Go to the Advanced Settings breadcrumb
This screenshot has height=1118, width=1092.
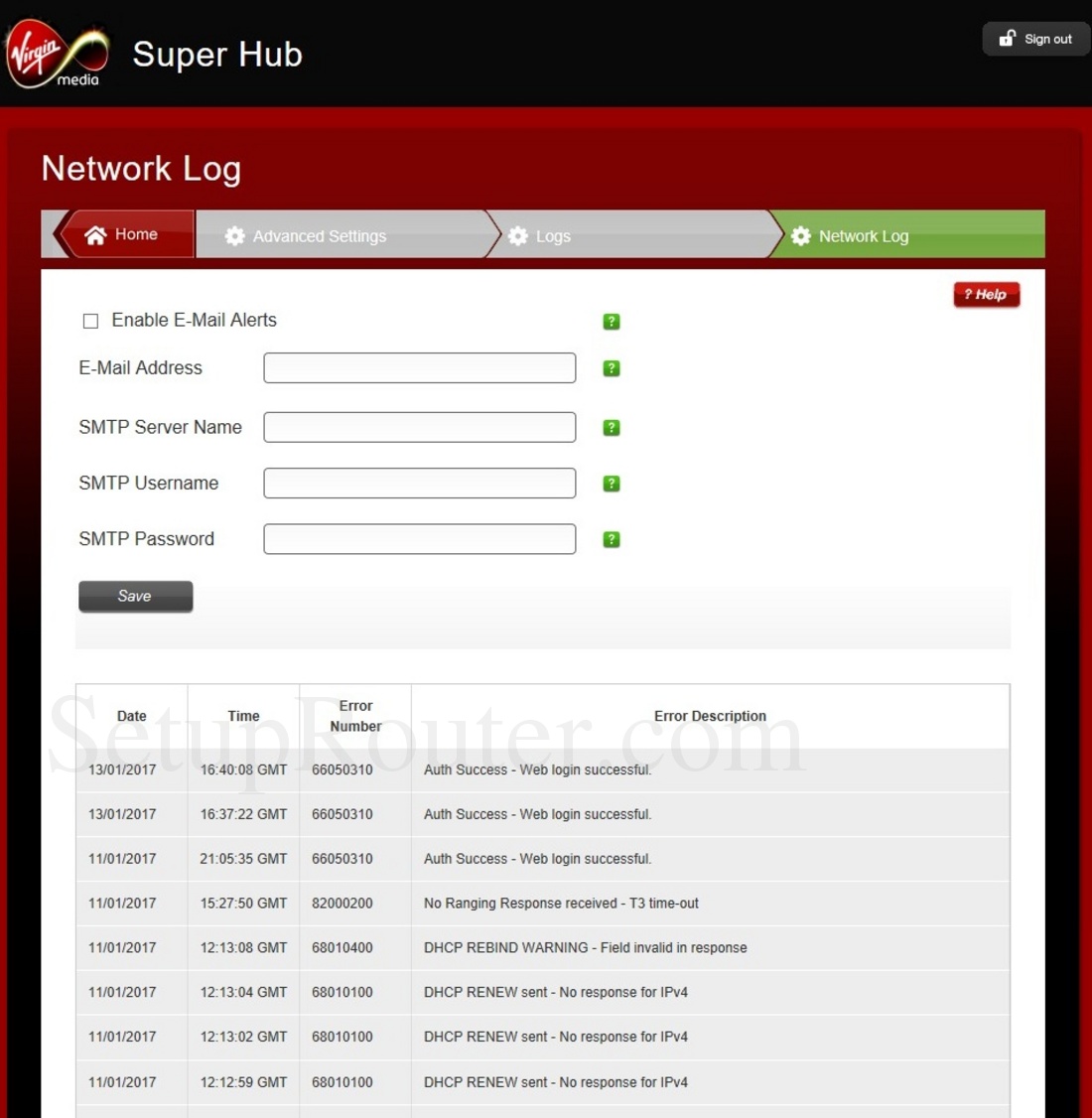pyautogui.click(x=319, y=236)
